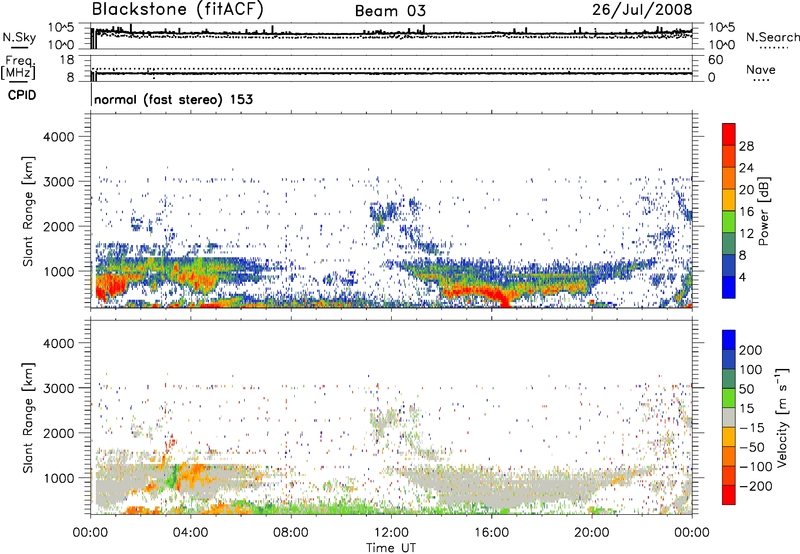
Task: Click the left 10^5 noise axis tick
Action: [x=62, y=27]
